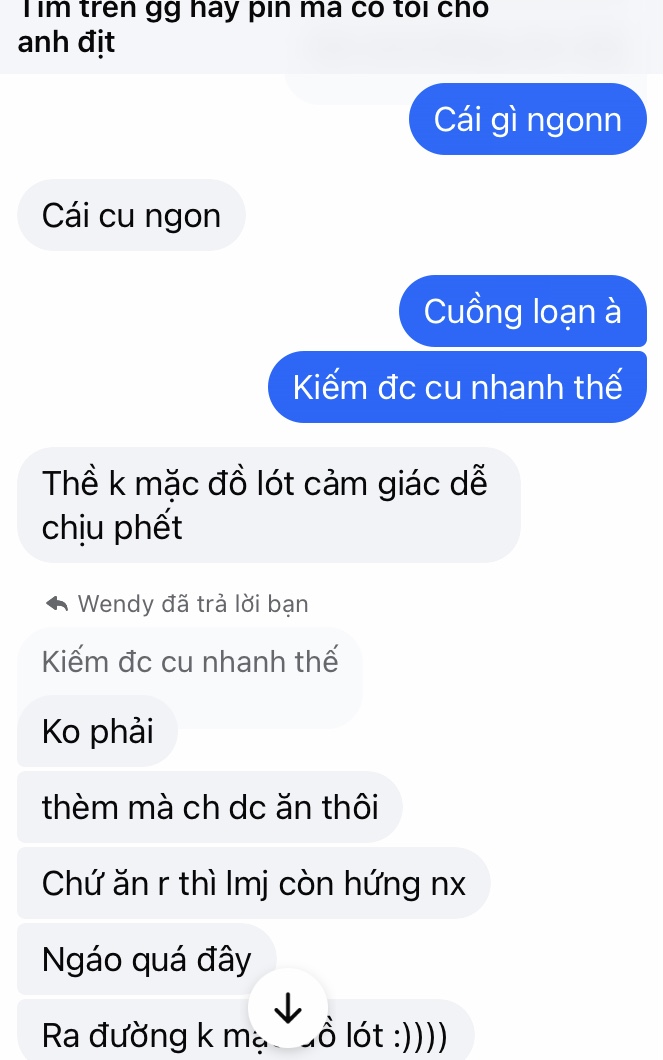Tap the sent message 'Cái gì ngonn'
Viewport: 663px width, 1060px height.
click(x=527, y=120)
